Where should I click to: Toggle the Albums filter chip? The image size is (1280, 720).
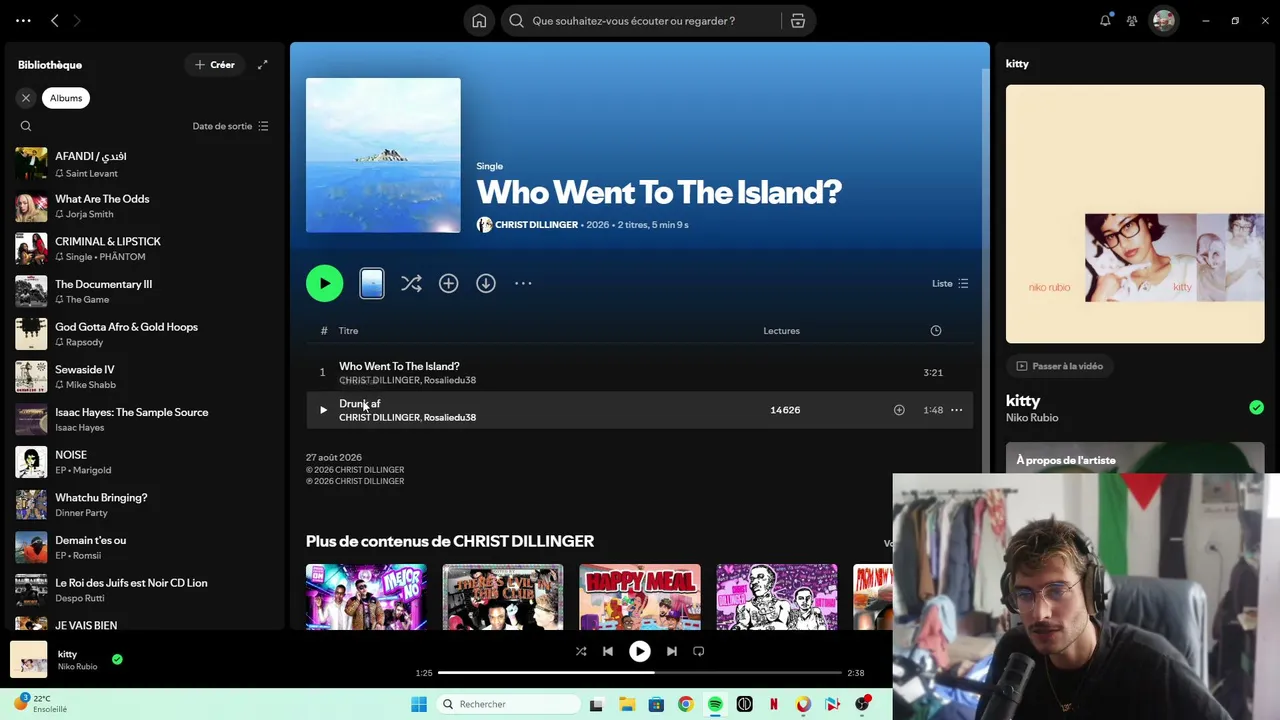click(x=66, y=98)
